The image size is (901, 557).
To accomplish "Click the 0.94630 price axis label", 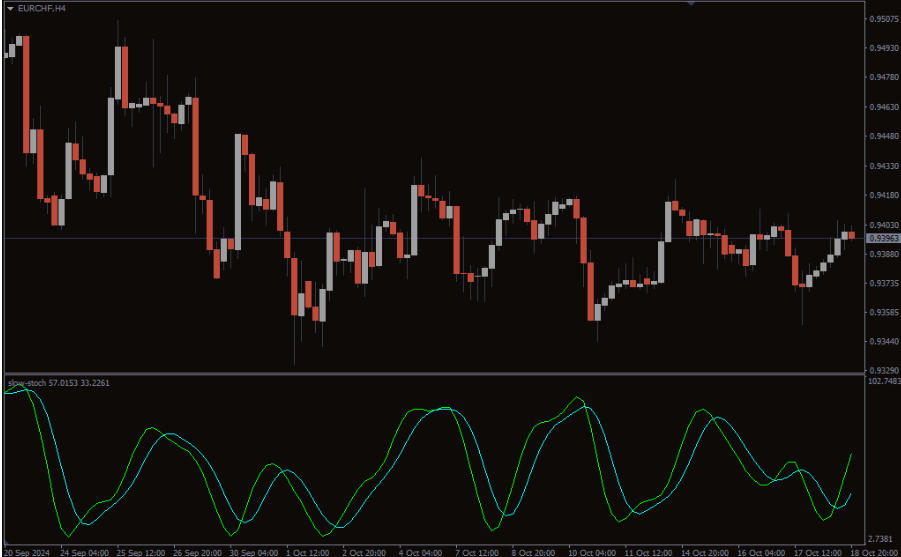I will click(x=884, y=107).
